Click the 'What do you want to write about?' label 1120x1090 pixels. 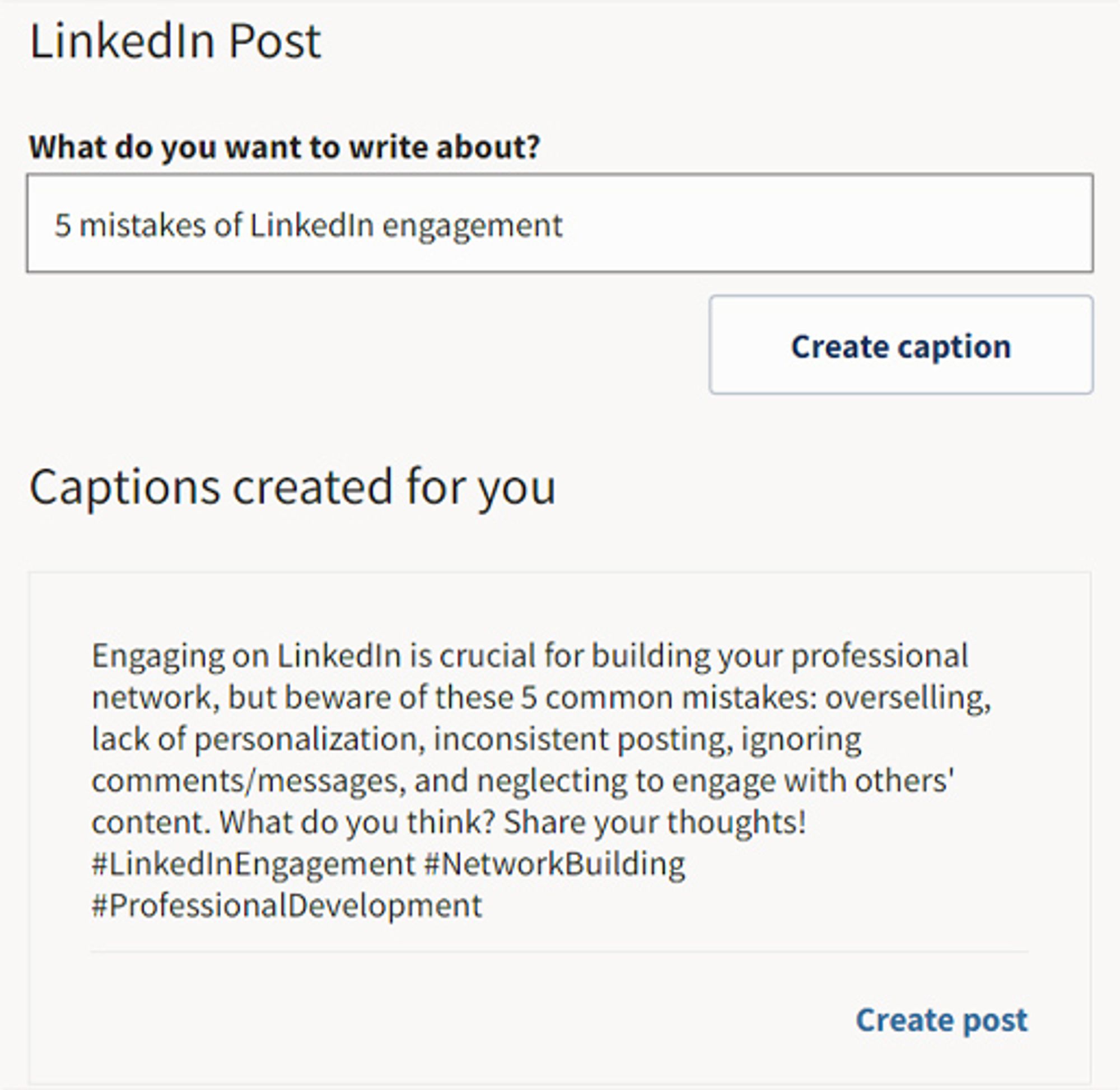284,147
